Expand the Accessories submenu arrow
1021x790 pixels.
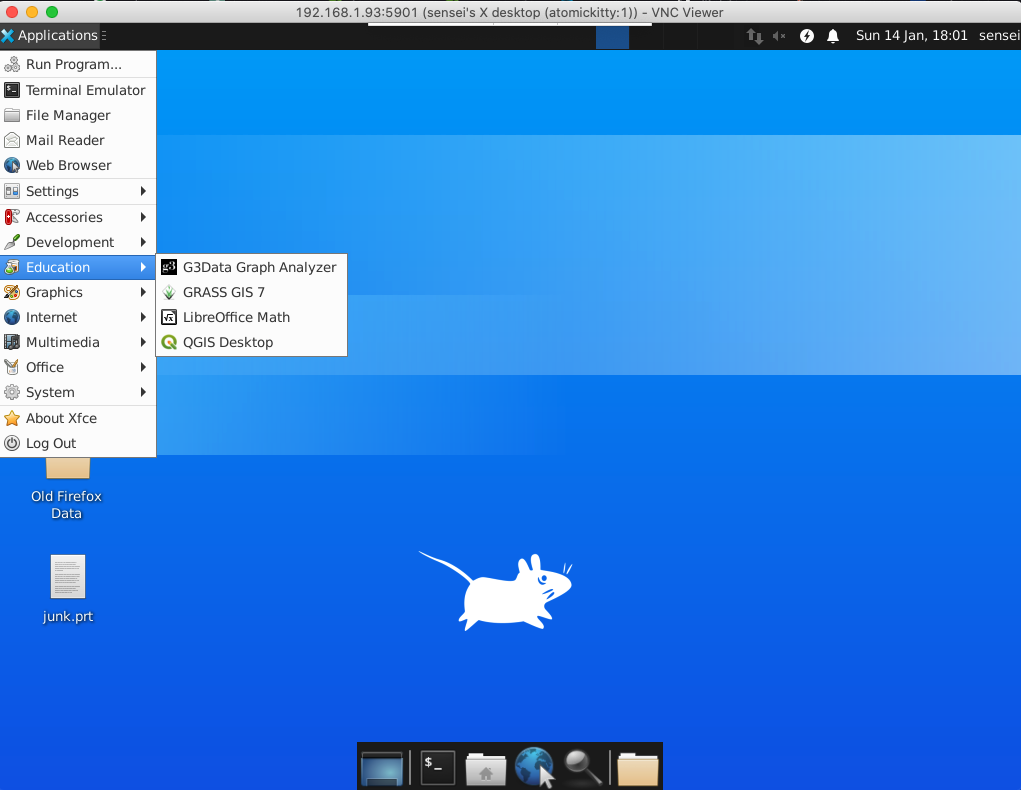click(x=143, y=217)
